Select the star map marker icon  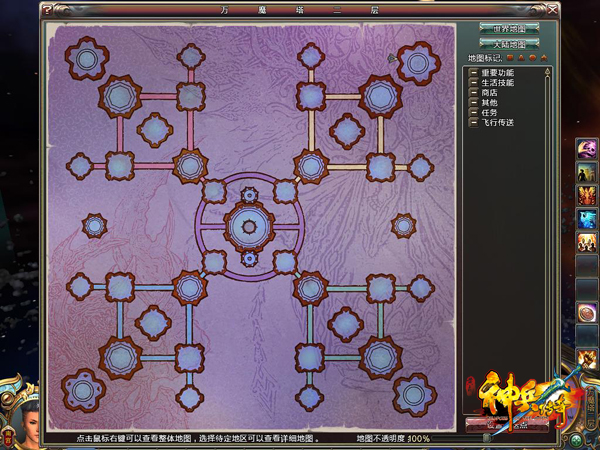(544, 58)
